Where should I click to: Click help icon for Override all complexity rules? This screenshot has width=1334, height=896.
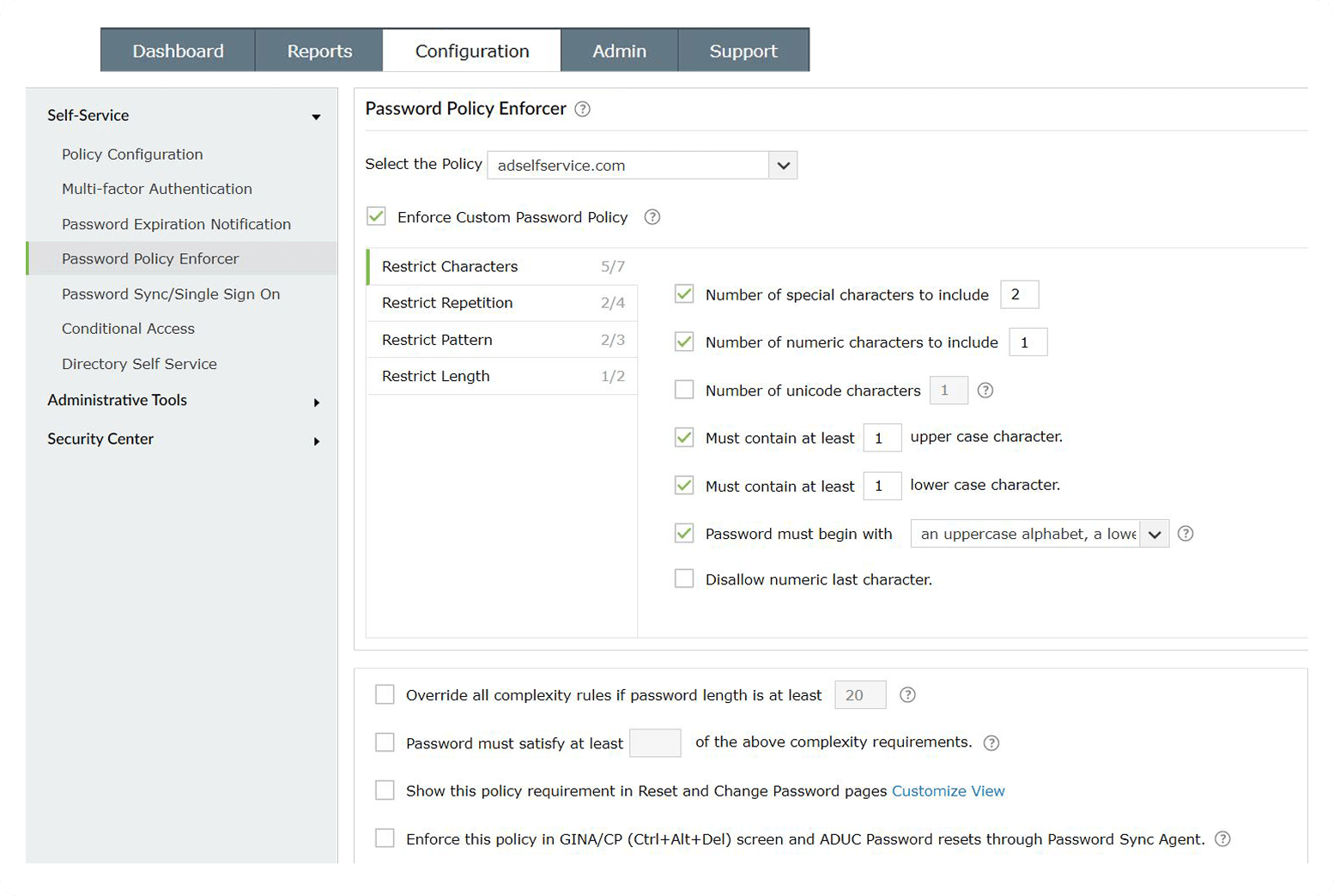pyautogui.click(x=907, y=695)
